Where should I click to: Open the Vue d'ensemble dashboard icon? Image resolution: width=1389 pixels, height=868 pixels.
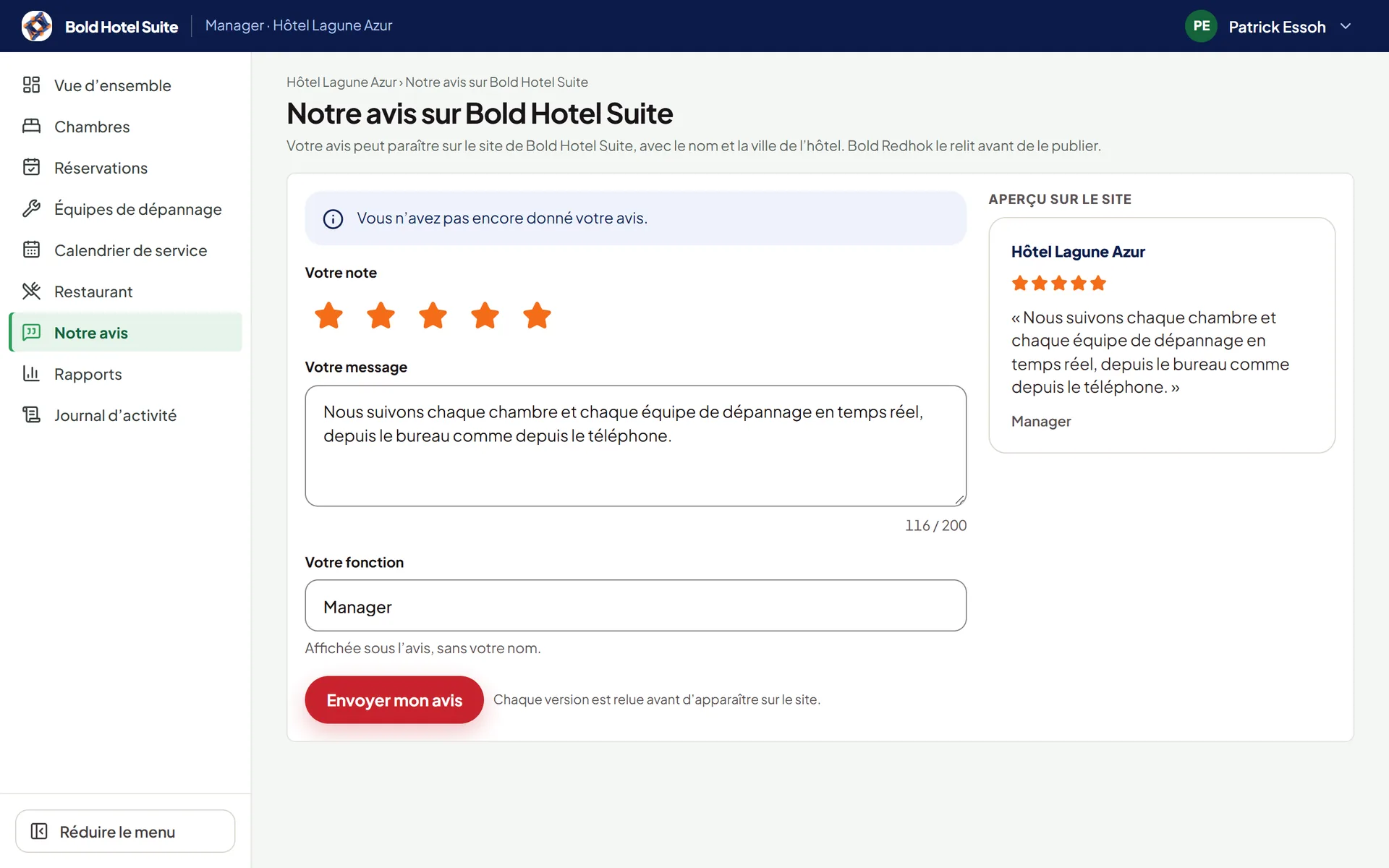pos(31,85)
